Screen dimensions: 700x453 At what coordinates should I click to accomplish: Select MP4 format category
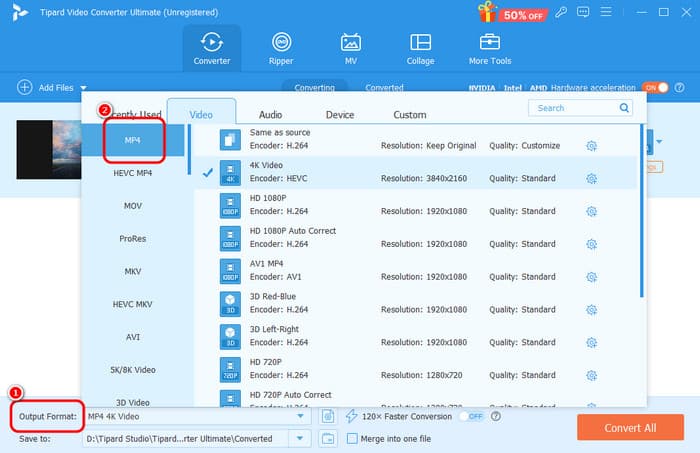point(133,140)
